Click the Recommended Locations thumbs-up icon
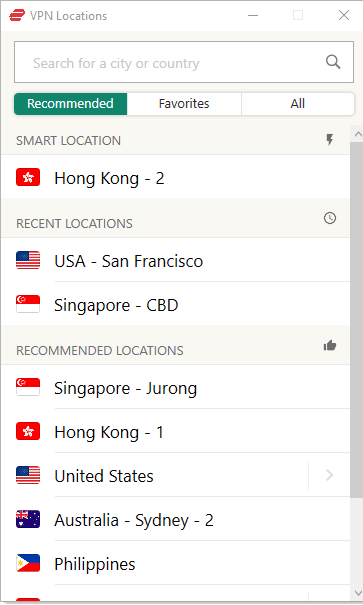 pyautogui.click(x=330, y=345)
